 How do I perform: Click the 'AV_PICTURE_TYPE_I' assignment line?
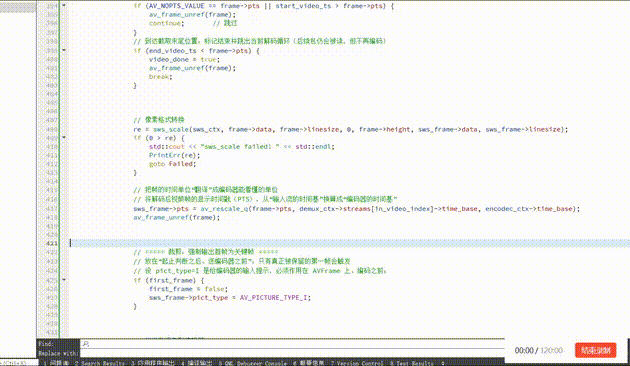pos(230,298)
